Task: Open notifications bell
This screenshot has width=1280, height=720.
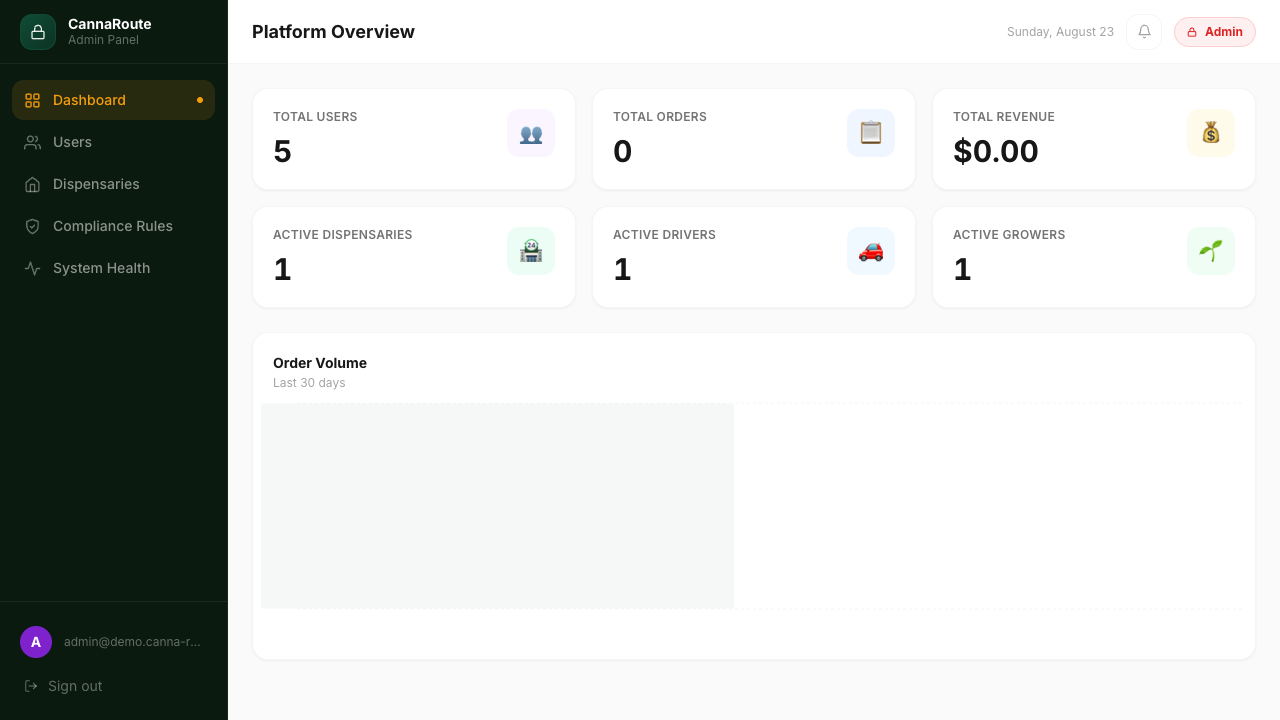Action: tap(1144, 32)
